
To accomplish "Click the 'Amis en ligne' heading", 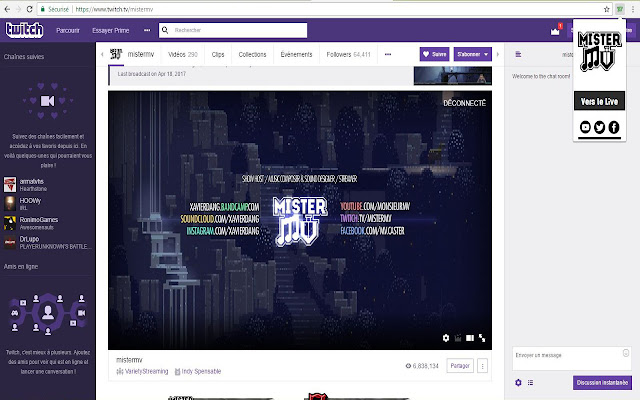I will [x=21, y=267].
